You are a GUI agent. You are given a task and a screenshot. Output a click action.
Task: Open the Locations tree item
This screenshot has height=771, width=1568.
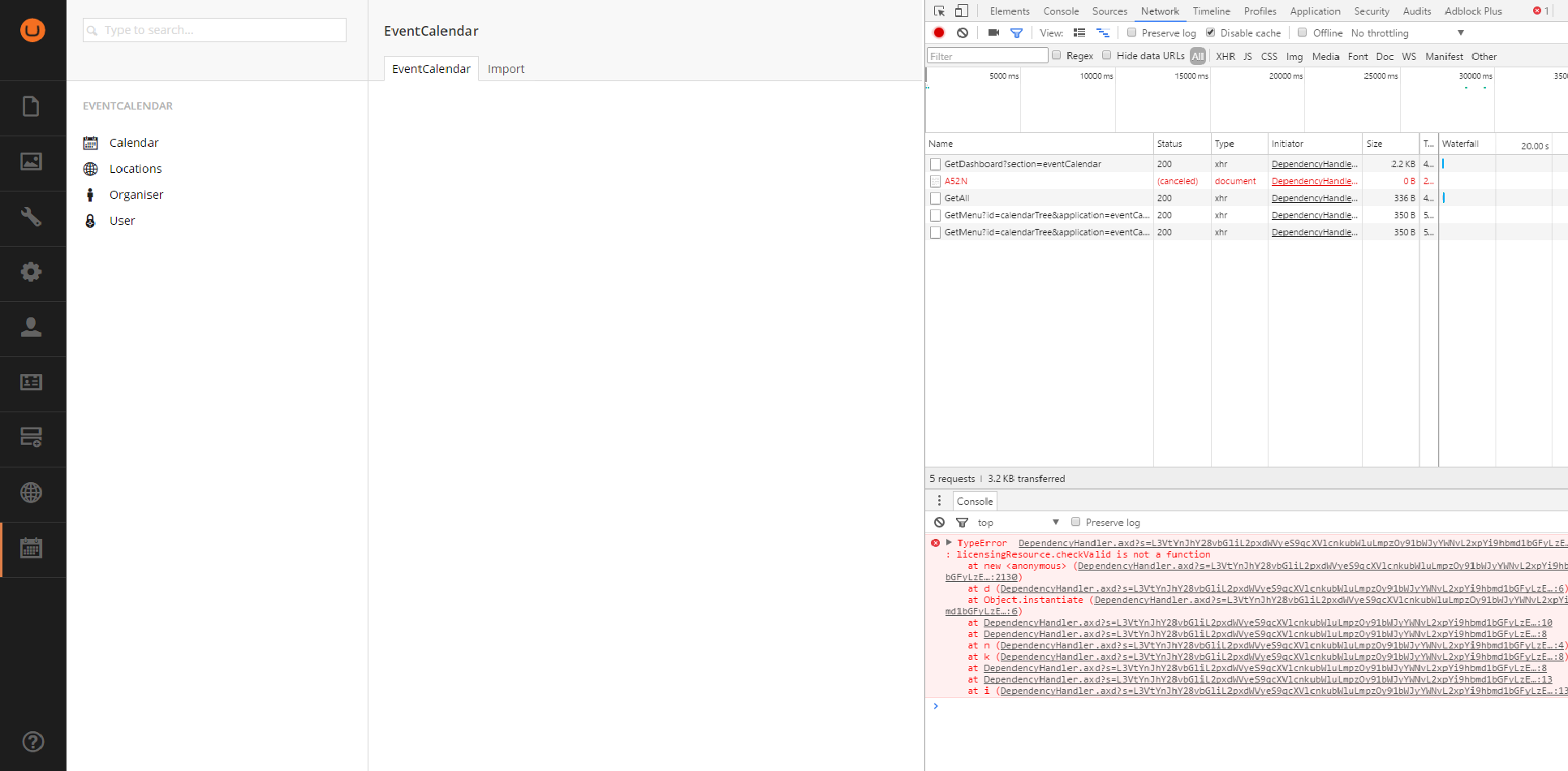[x=136, y=169]
